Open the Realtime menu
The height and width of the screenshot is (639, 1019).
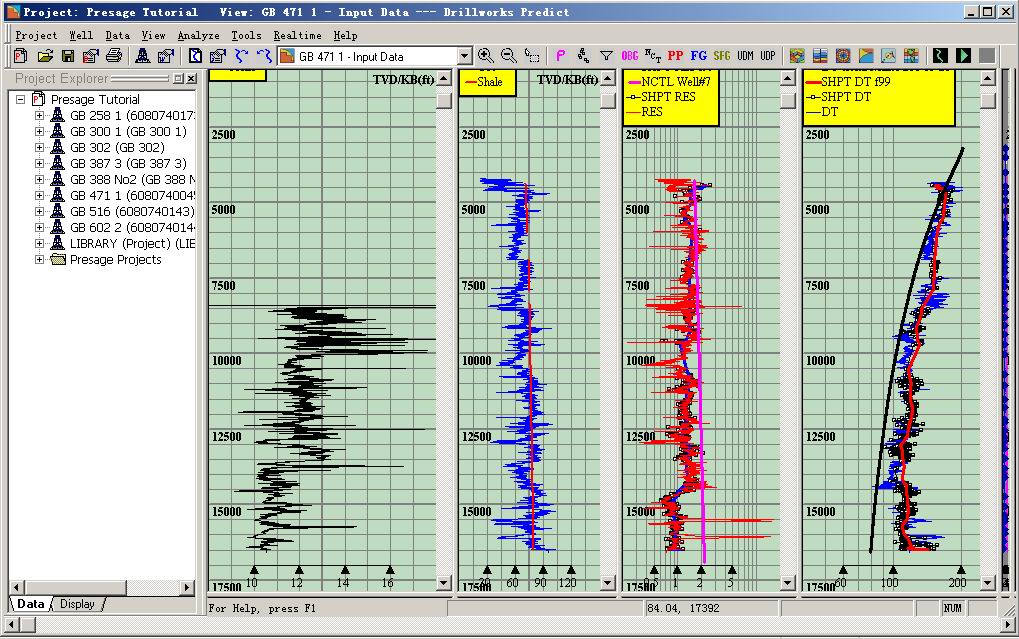click(298, 36)
